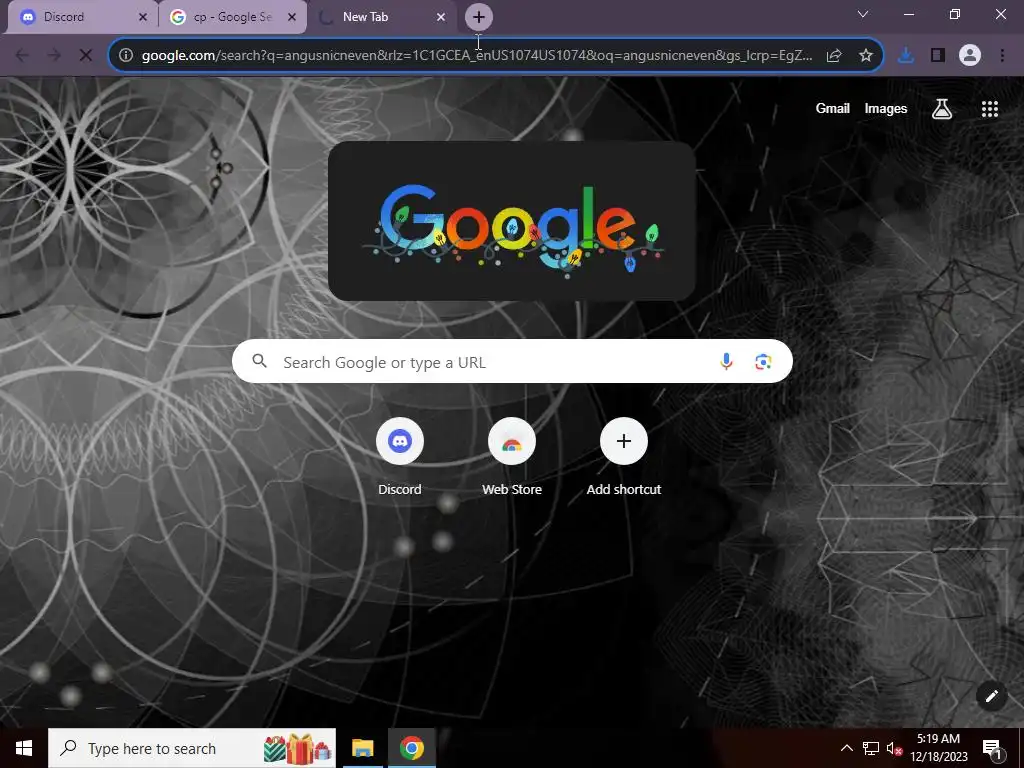Switch to the cp - Google Search tab
This screenshot has width=1024, height=768.
point(232,17)
